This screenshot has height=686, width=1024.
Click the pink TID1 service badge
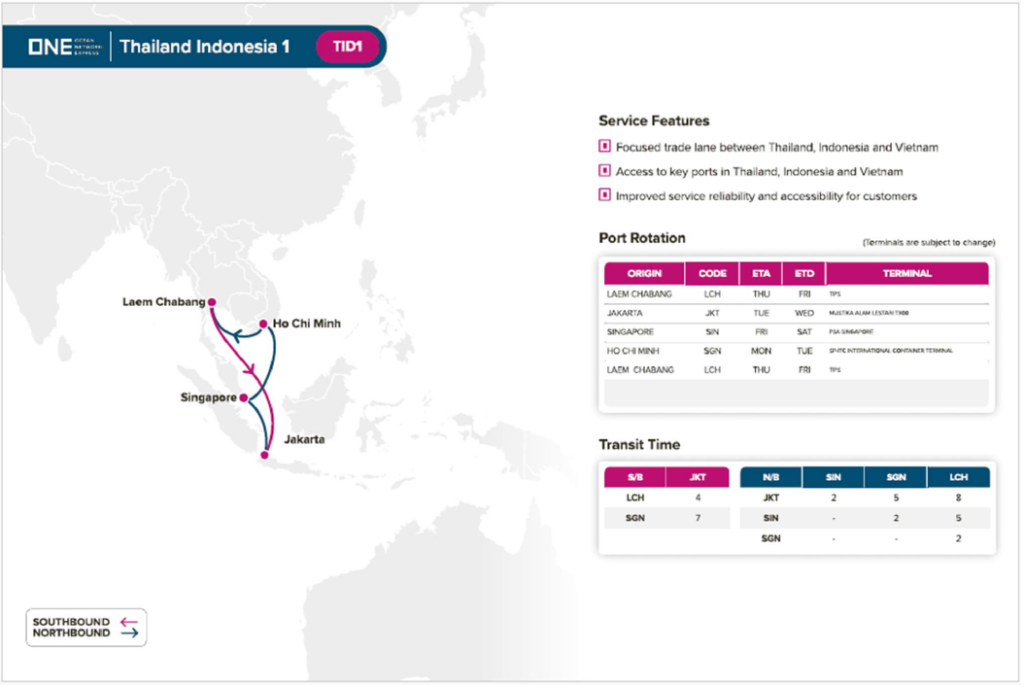click(x=345, y=46)
